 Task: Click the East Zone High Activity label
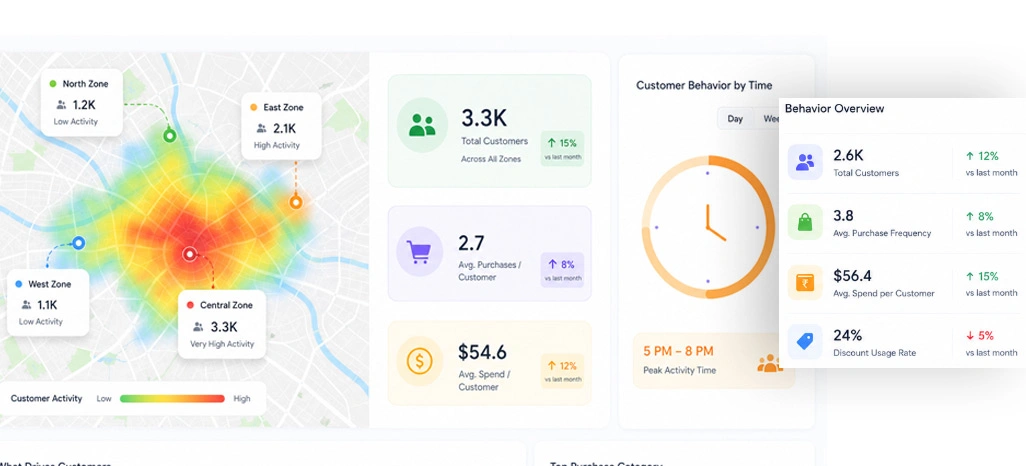click(x=277, y=145)
